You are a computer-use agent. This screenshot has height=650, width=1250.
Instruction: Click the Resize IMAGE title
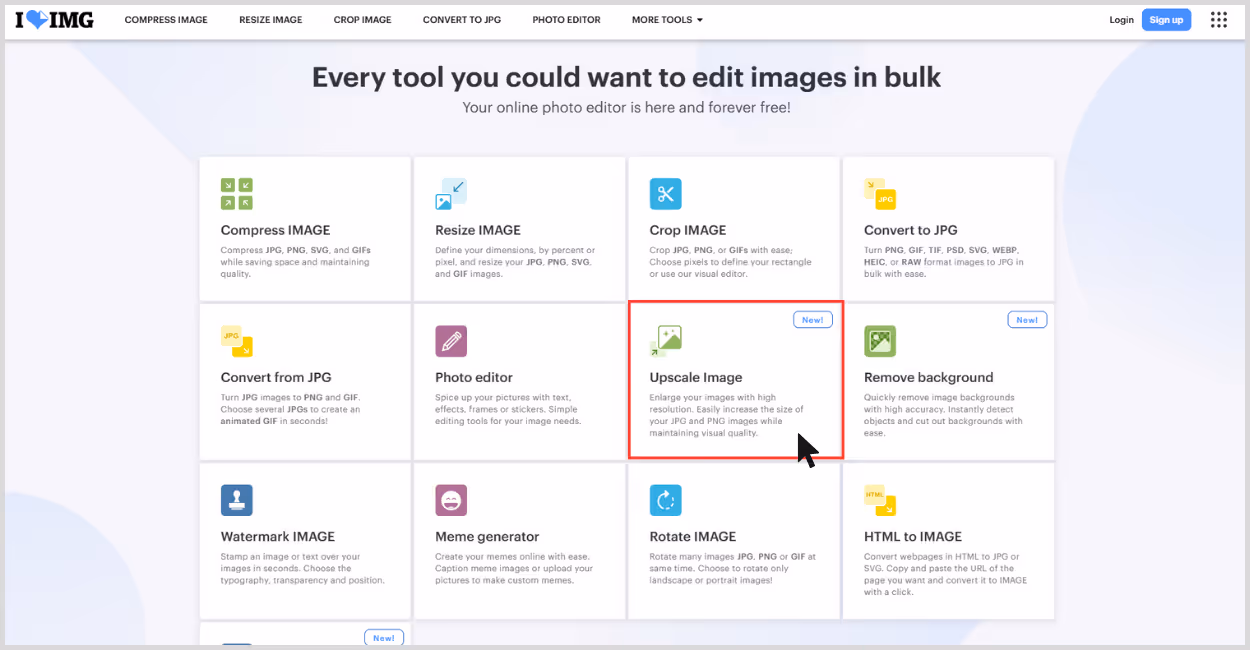pos(478,230)
